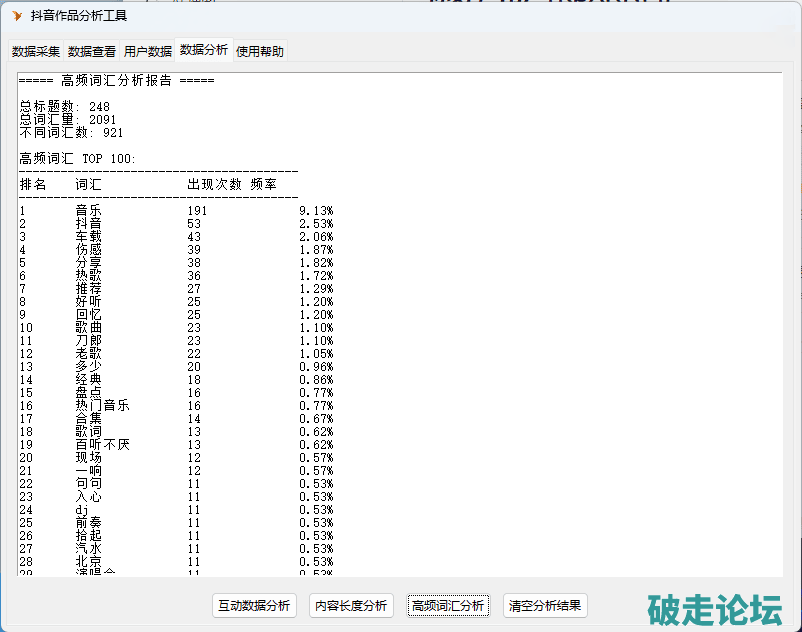This screenshot has width=802, height=632.
Task: Run 互动数据分析 with the bottom button
Action: (x=255, y=605)
